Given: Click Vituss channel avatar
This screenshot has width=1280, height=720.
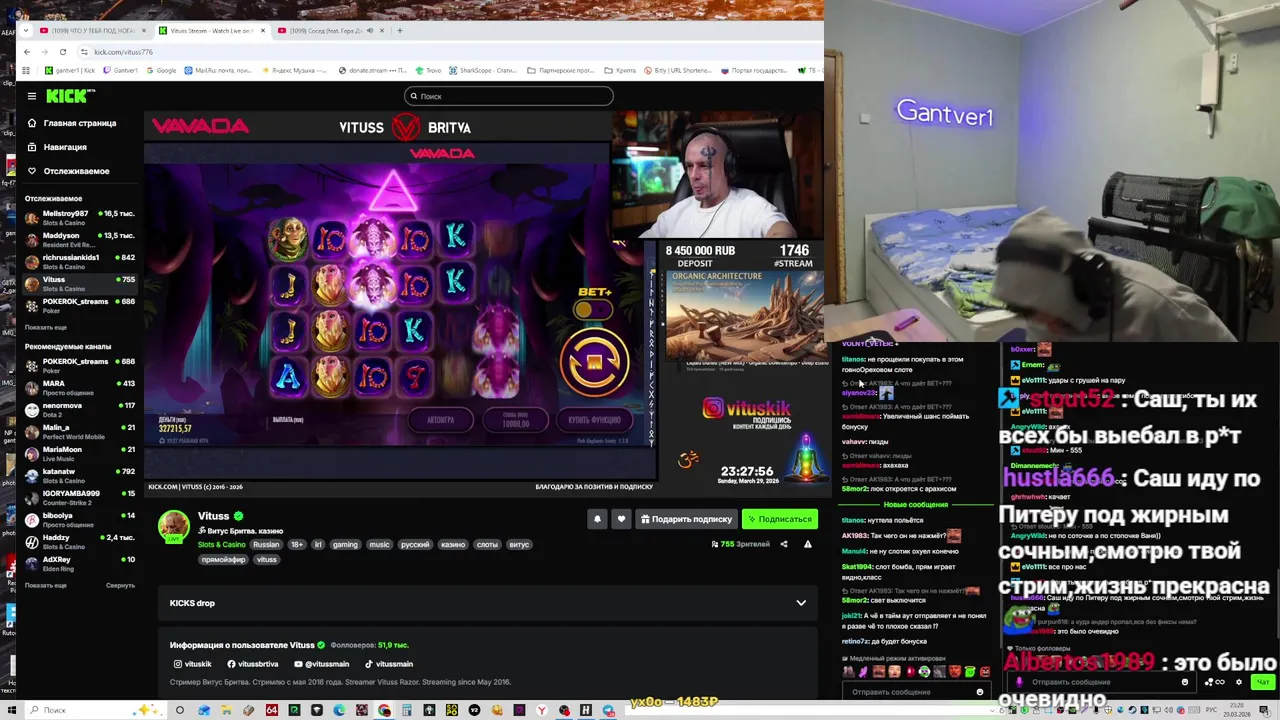Looking at the screenshot, I should click(x=173, y=527).
